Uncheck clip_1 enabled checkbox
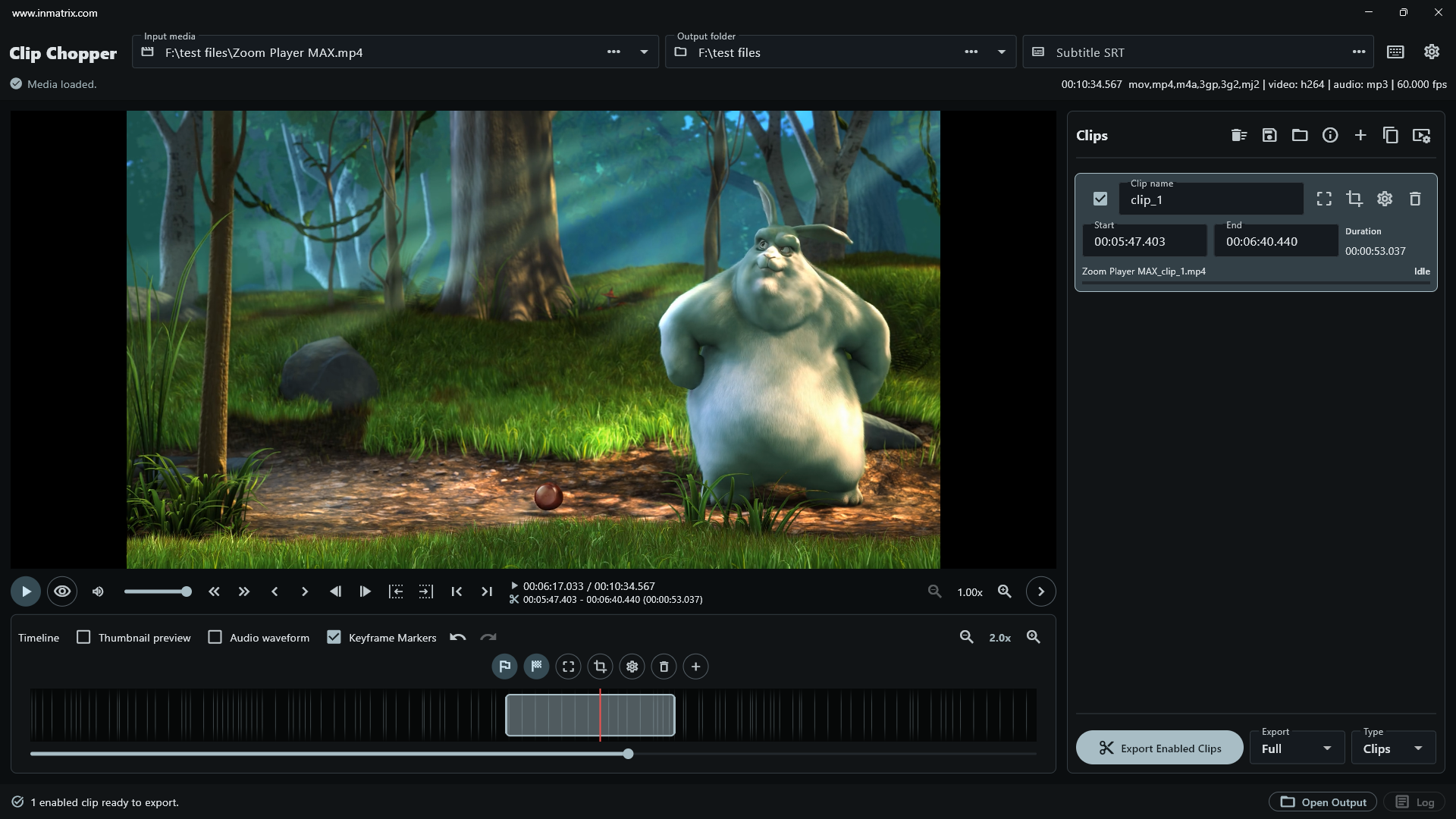The width and height of the screenshot is (1456, 819). point(1100,199)
